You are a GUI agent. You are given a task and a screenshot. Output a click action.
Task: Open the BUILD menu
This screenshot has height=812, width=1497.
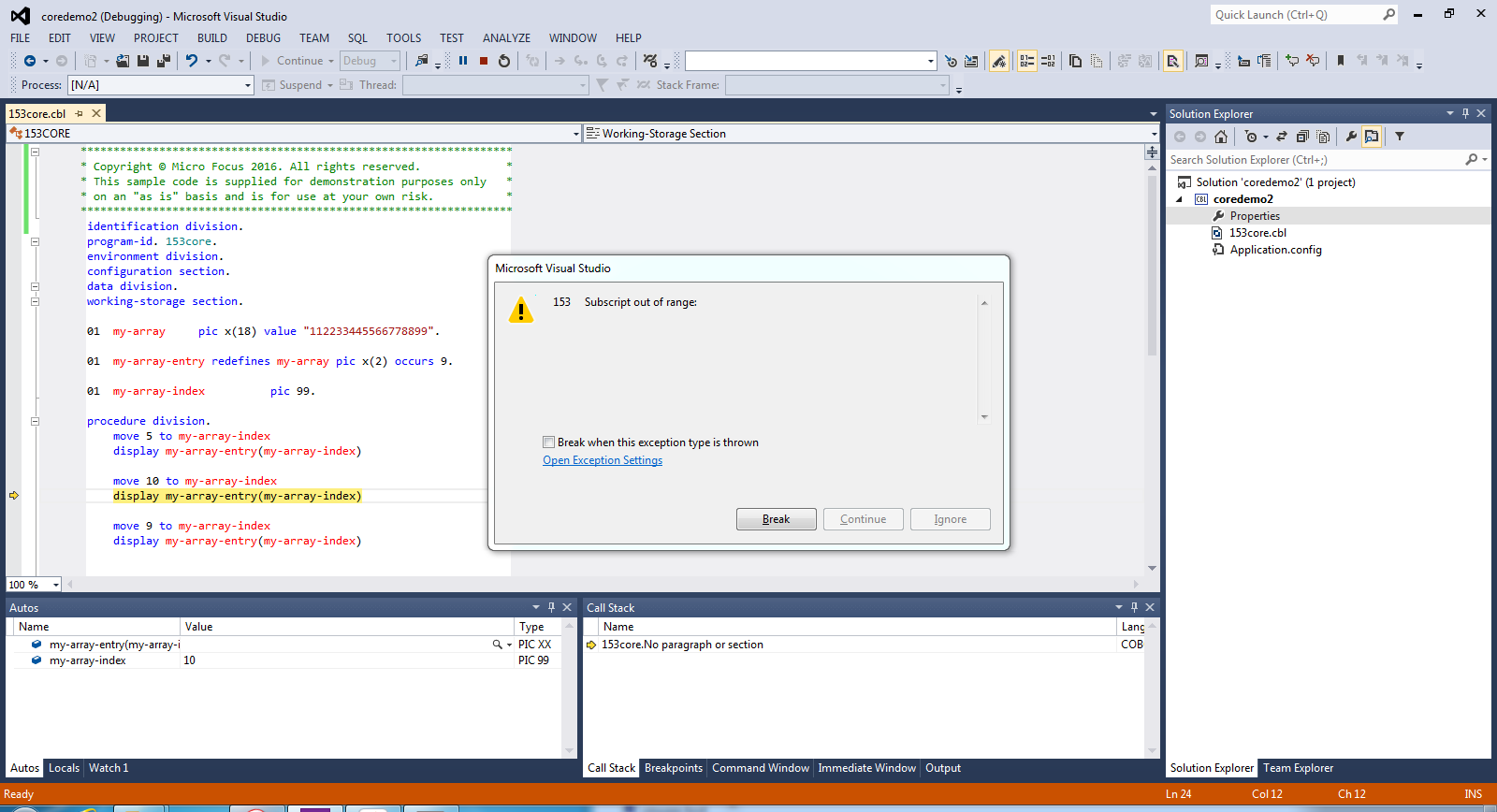pyautogui.click(x=212, y=38)
